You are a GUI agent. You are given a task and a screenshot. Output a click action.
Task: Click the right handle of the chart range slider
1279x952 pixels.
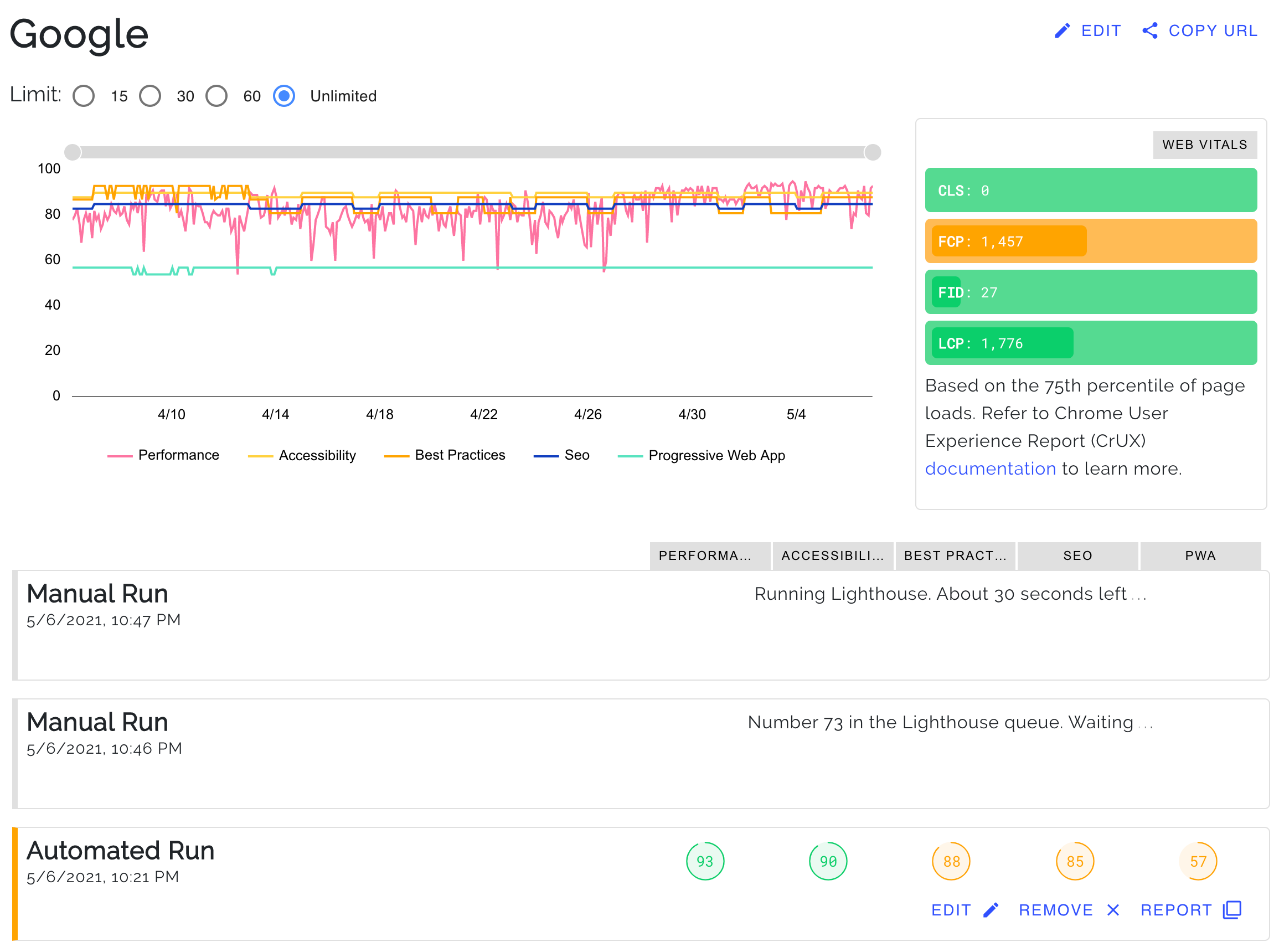pos(873,152)
